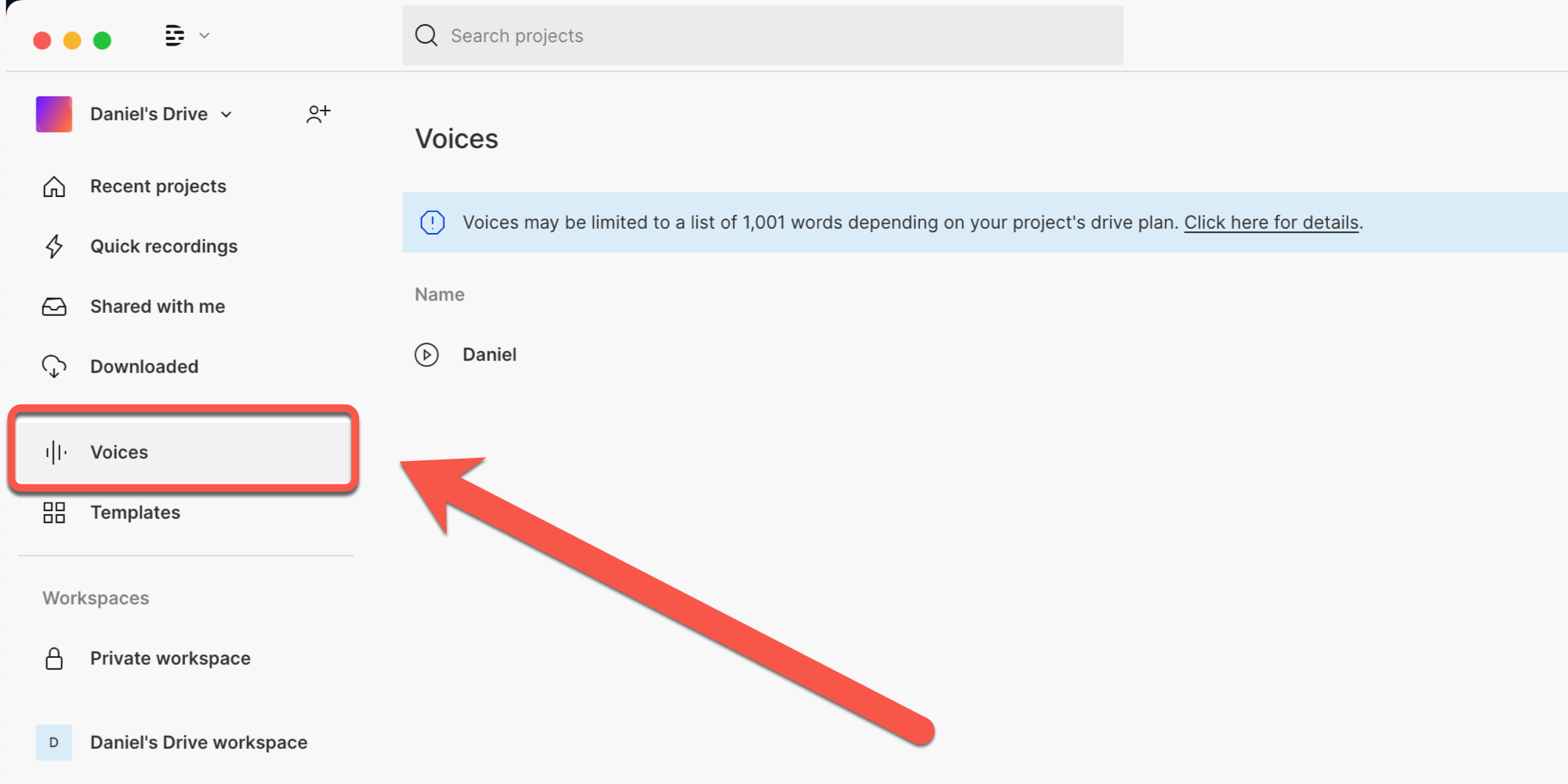Expand the chevron next to app logo
The height and width of the screenshot is (784, 1568).
point(205,35)
